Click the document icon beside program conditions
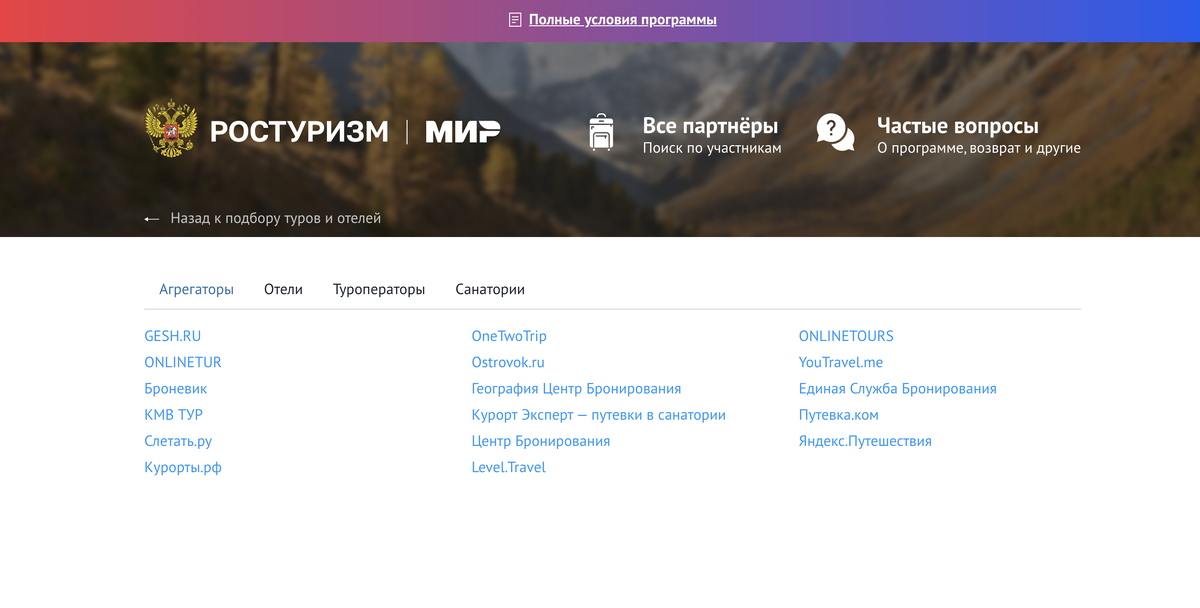This screenshot has height=608, width=1200. 515,20
